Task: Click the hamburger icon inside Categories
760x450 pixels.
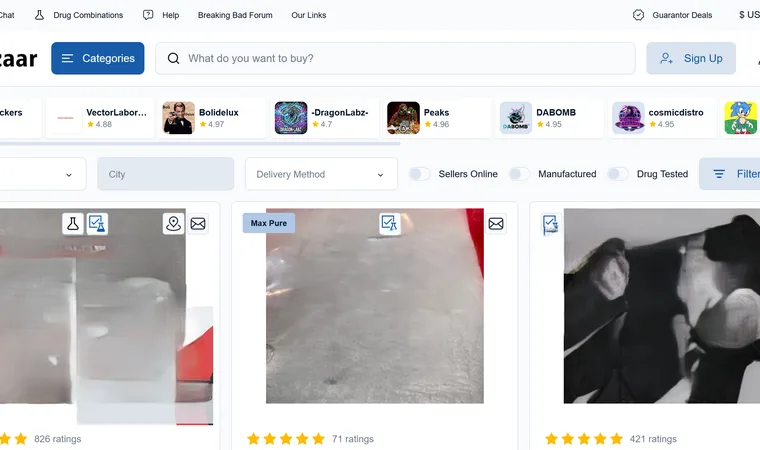Action: [x=67, y=58]
